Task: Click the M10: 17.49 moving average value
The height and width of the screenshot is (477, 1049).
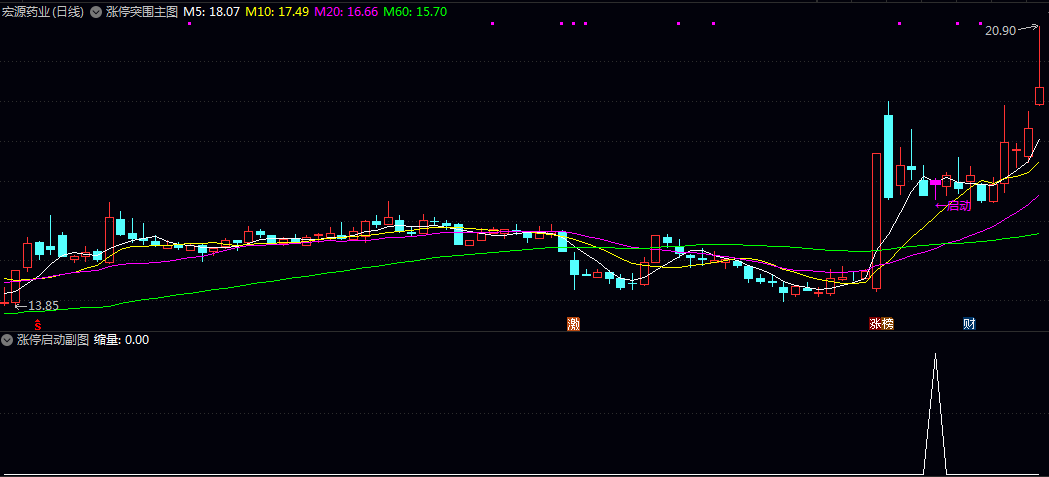Action: click(277, 12)
